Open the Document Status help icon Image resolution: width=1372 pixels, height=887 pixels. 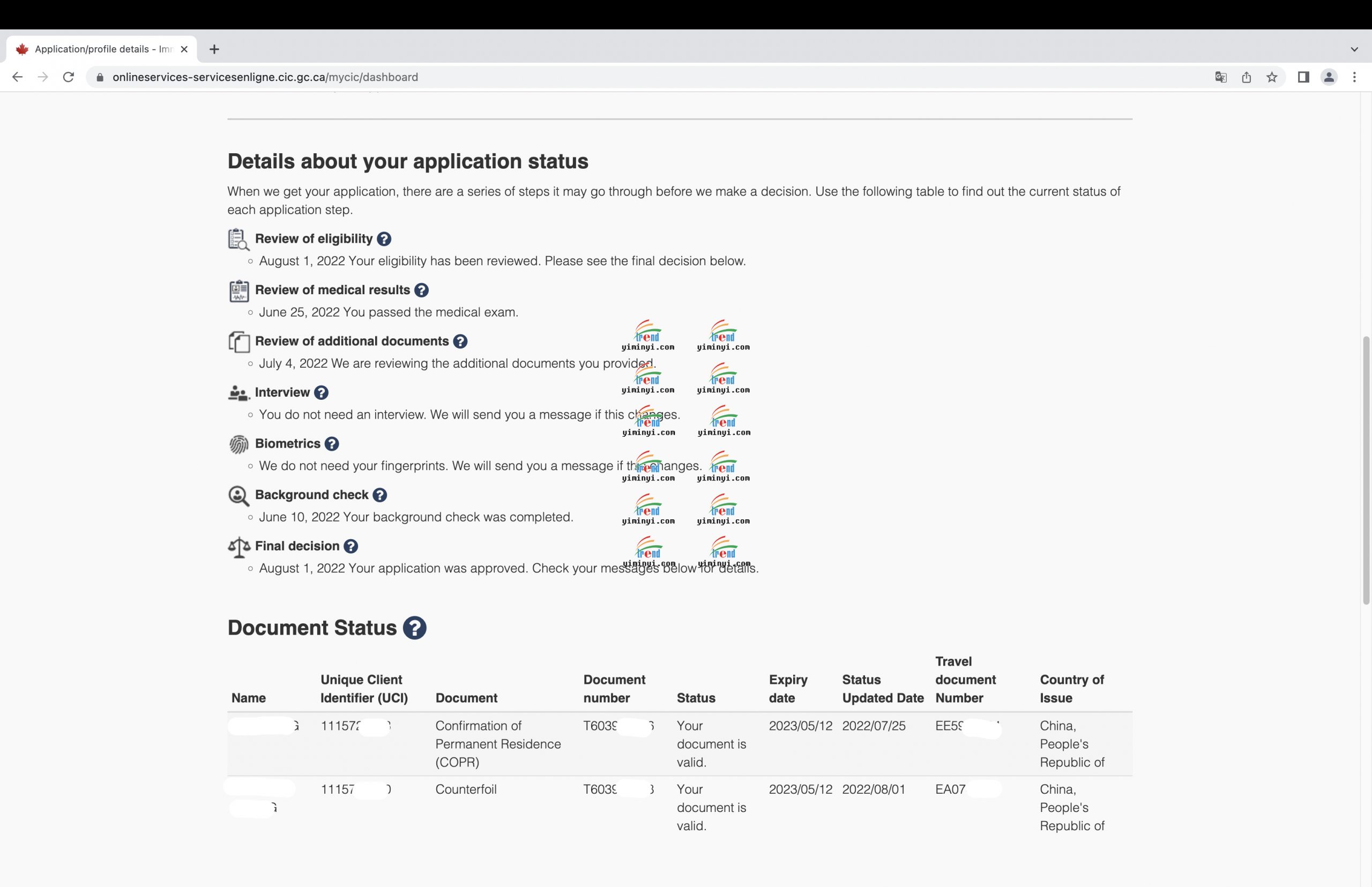(415, 628)
